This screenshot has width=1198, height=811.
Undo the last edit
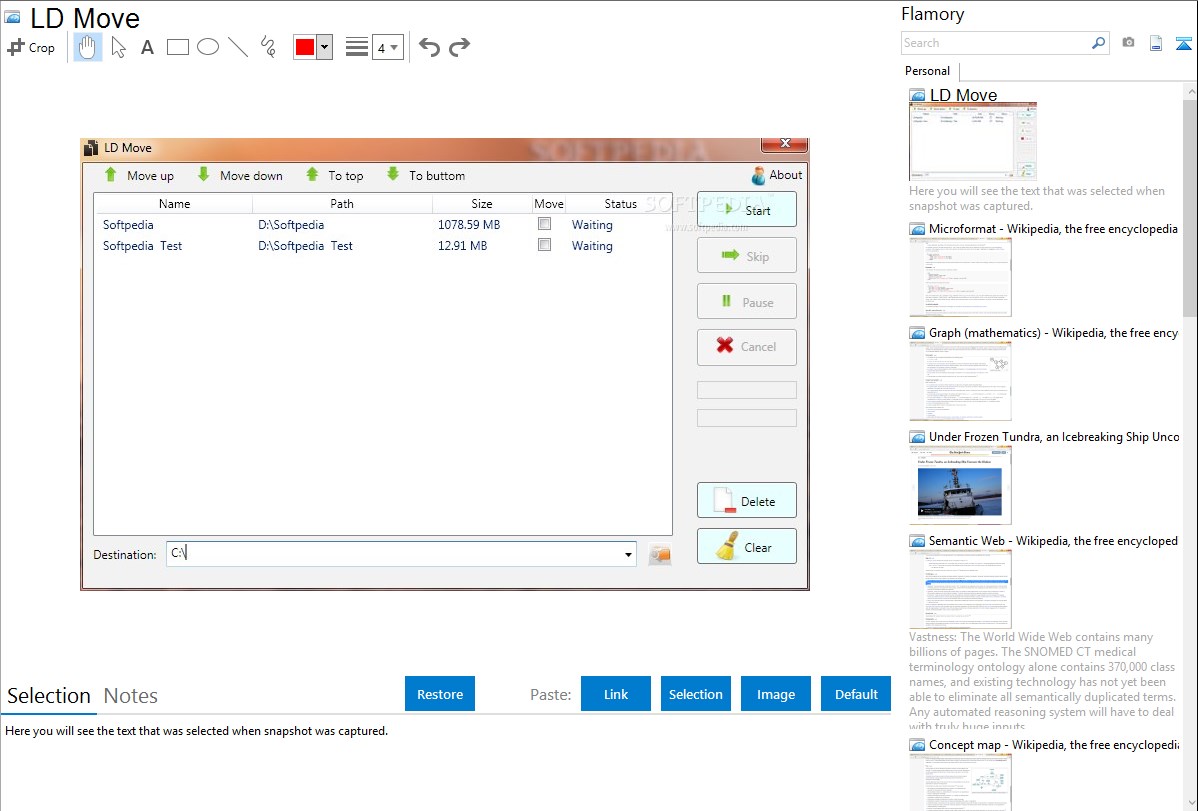pos(429,47)
